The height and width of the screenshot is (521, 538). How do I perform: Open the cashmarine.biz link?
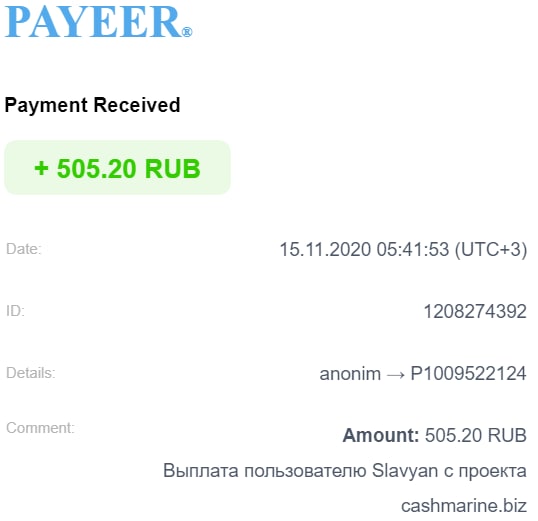point(464,506)
